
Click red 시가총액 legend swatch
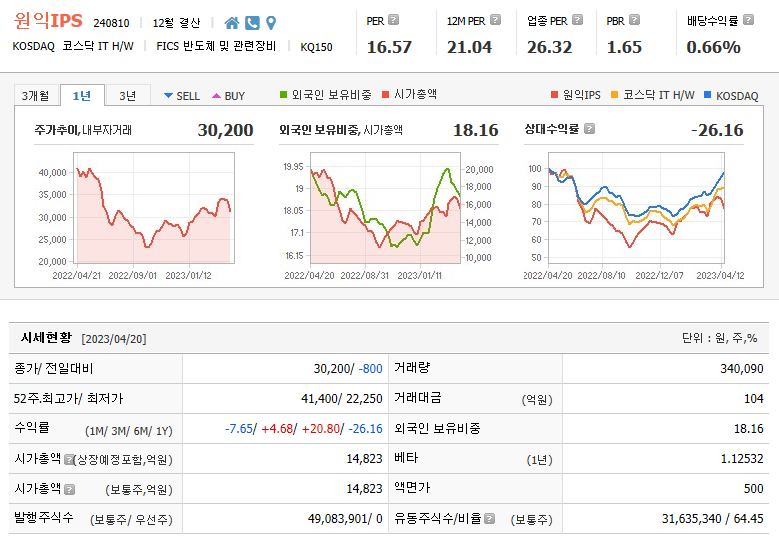(386, 94)
